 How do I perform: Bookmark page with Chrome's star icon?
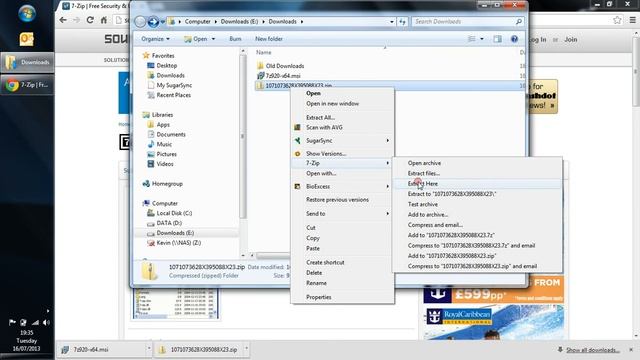617,20
